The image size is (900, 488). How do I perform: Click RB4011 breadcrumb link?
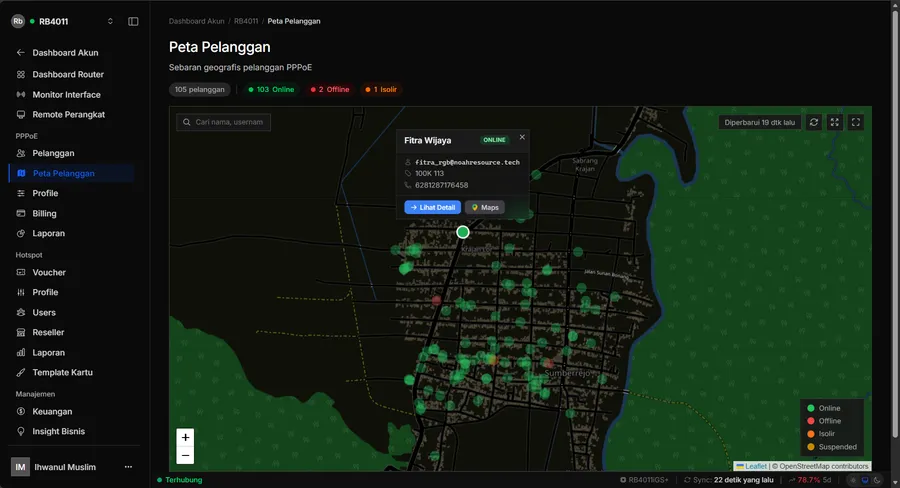coord(246,21)
